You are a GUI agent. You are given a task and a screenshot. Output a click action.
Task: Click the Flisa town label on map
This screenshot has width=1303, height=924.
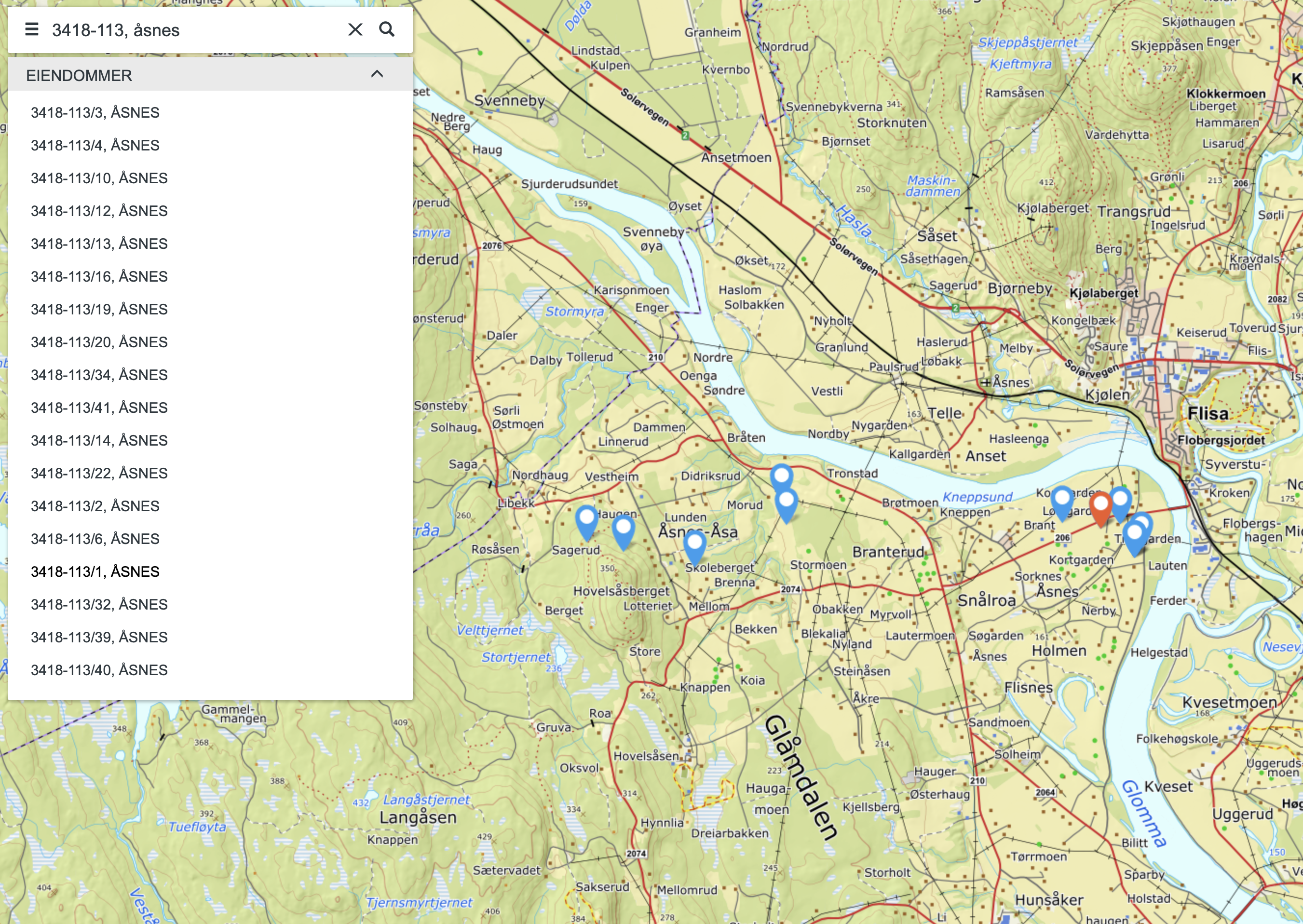(x=1208, y=414)
